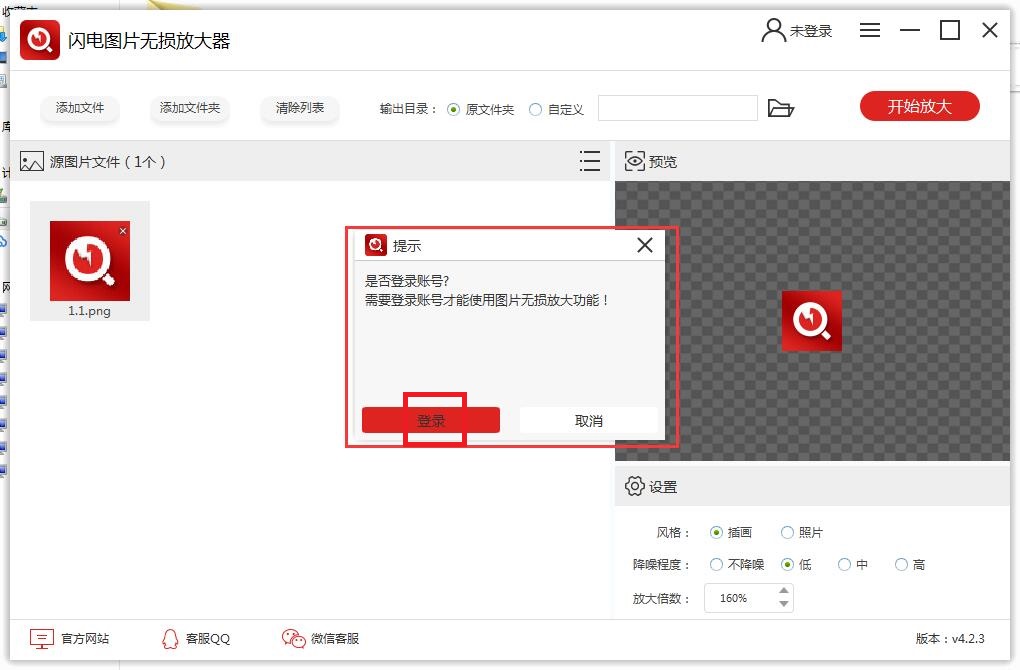Click the 未登录 user account icon
1020x670 pixels.
[x=772, y=30]
